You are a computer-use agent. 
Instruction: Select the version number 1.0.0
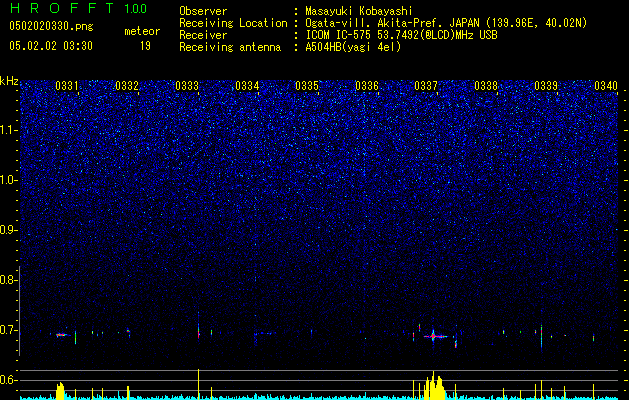136,8
